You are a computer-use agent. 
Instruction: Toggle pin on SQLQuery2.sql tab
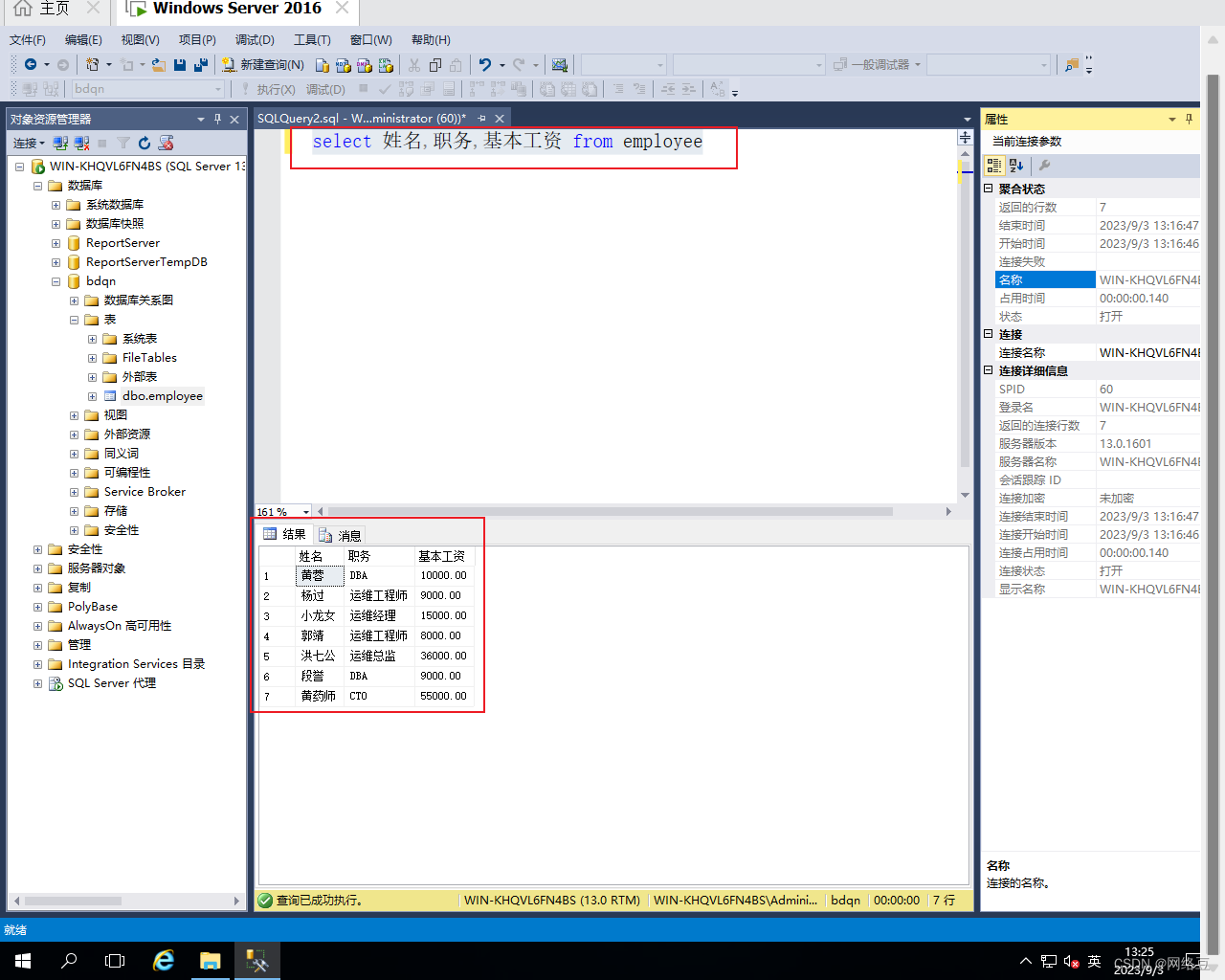(x=481, y=119)
